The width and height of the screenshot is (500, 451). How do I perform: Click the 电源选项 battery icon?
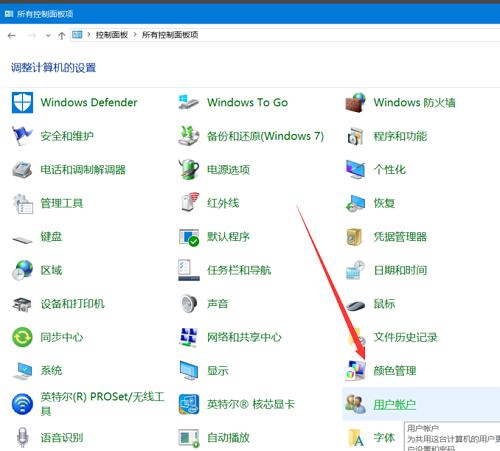(x=189, y=169)
